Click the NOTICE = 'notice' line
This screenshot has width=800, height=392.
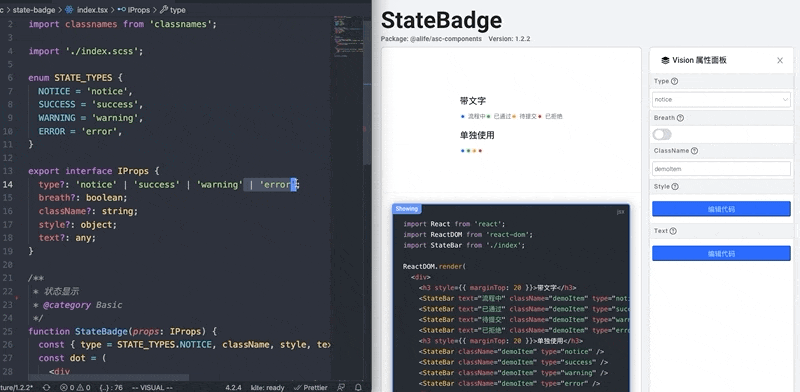(85, 91)
